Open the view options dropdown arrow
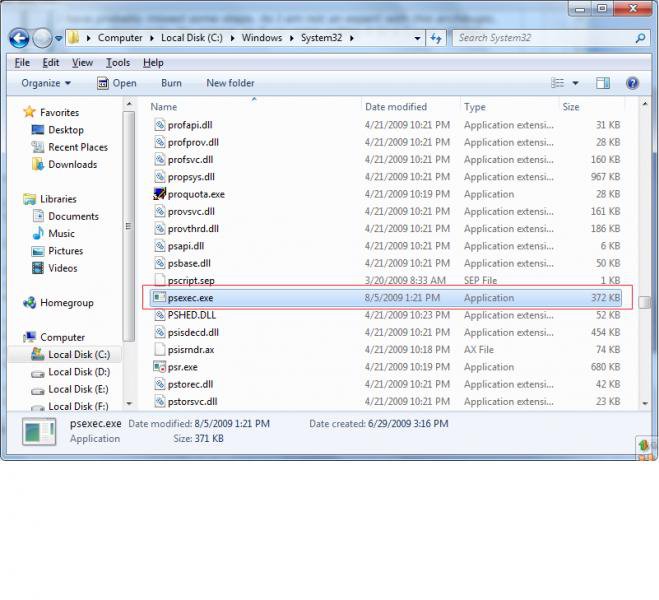Viewport: 659px width, 600px height. pyautogui.click(x=575, y=83)
